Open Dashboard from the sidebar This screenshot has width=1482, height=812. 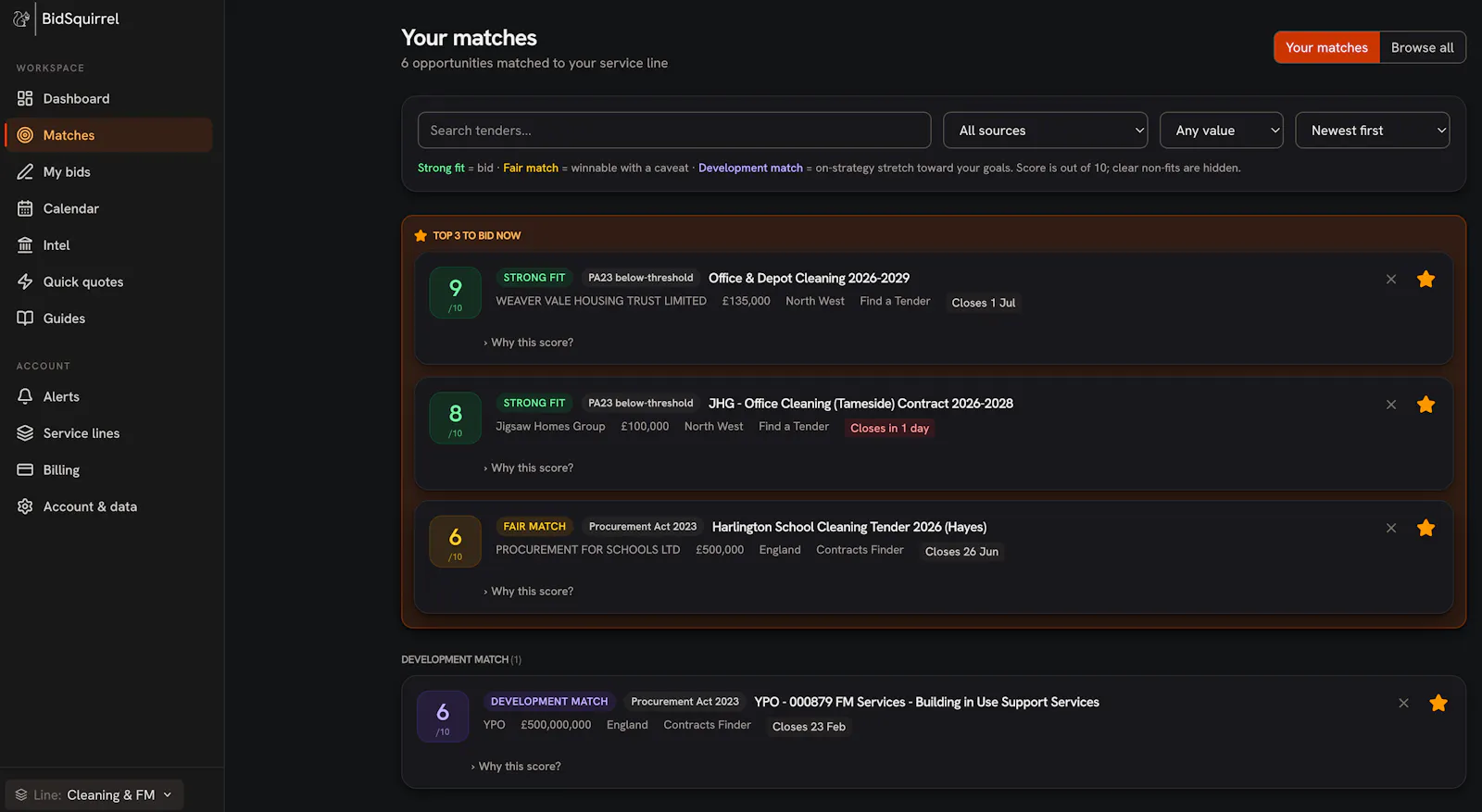(x=108, y=98)
